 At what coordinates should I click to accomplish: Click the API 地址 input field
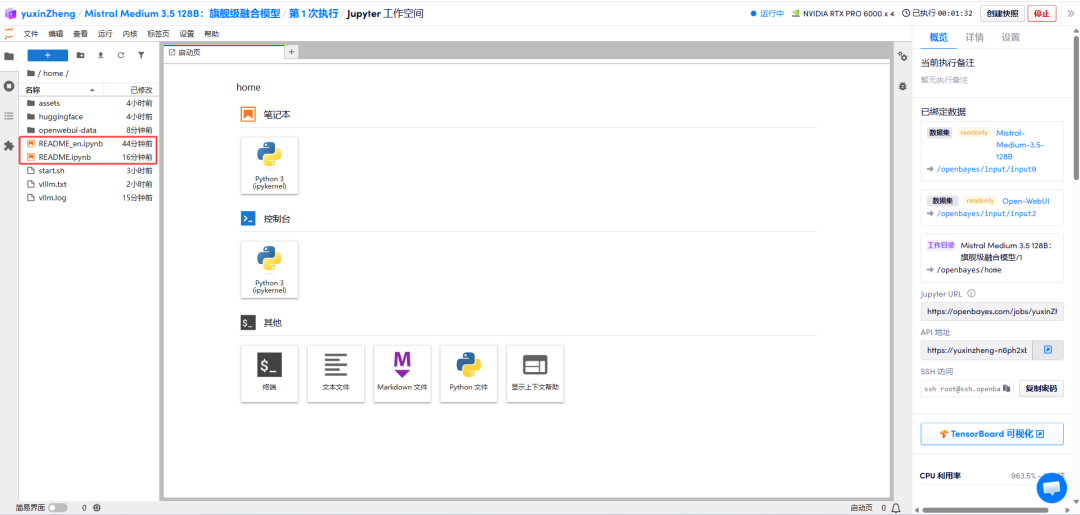coord(977,350)
